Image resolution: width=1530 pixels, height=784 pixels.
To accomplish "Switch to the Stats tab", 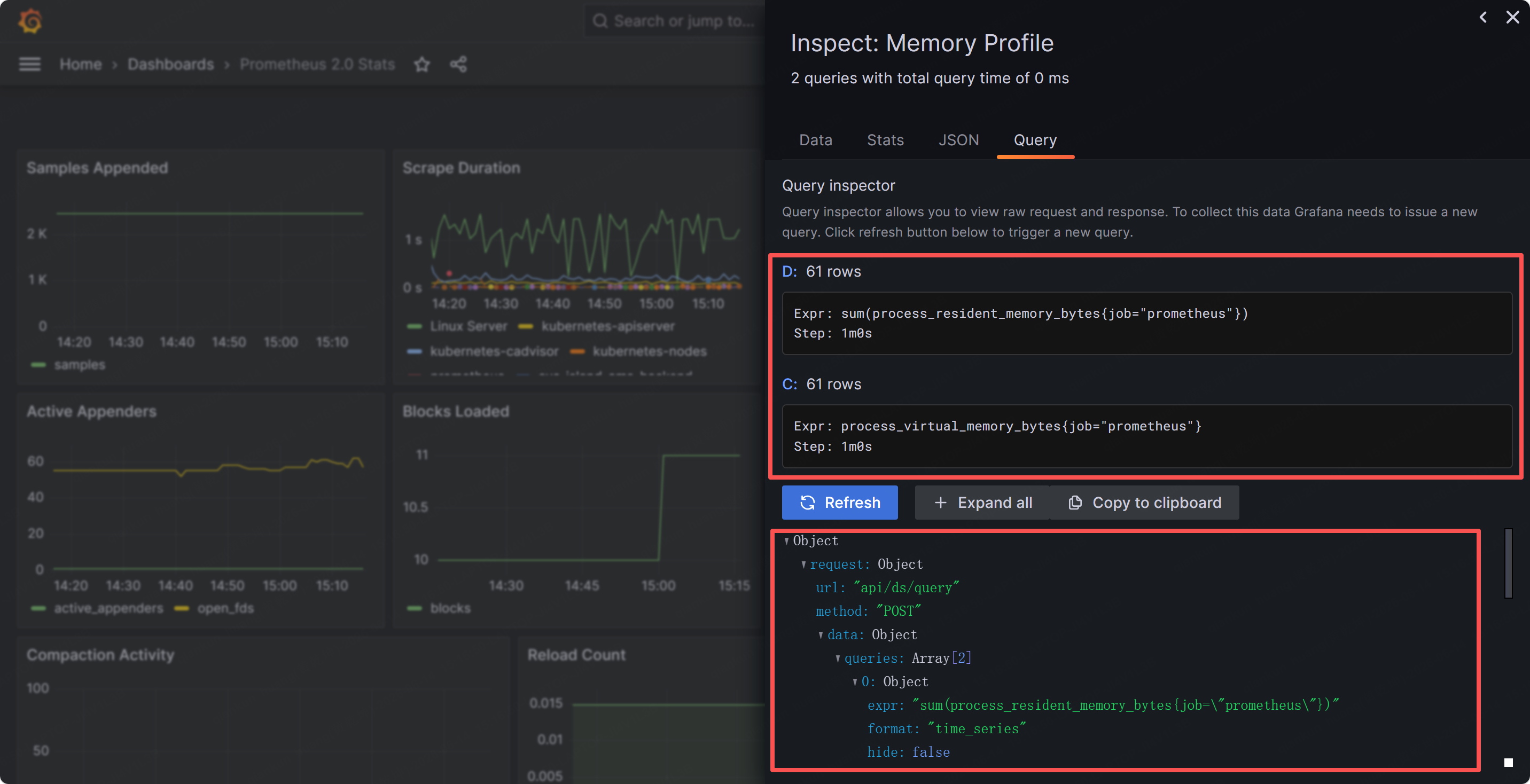I will pos(885,140).
